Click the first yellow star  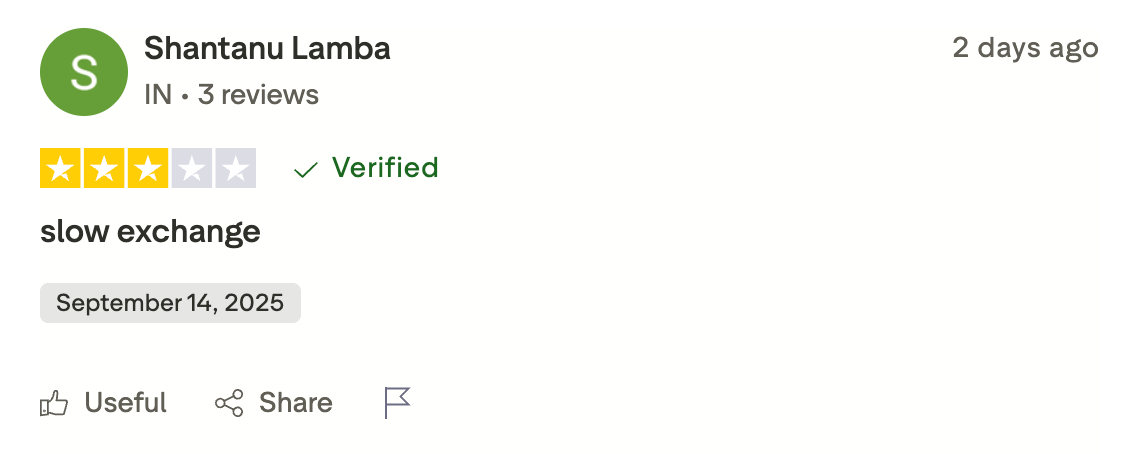click(x=61, y=169)
